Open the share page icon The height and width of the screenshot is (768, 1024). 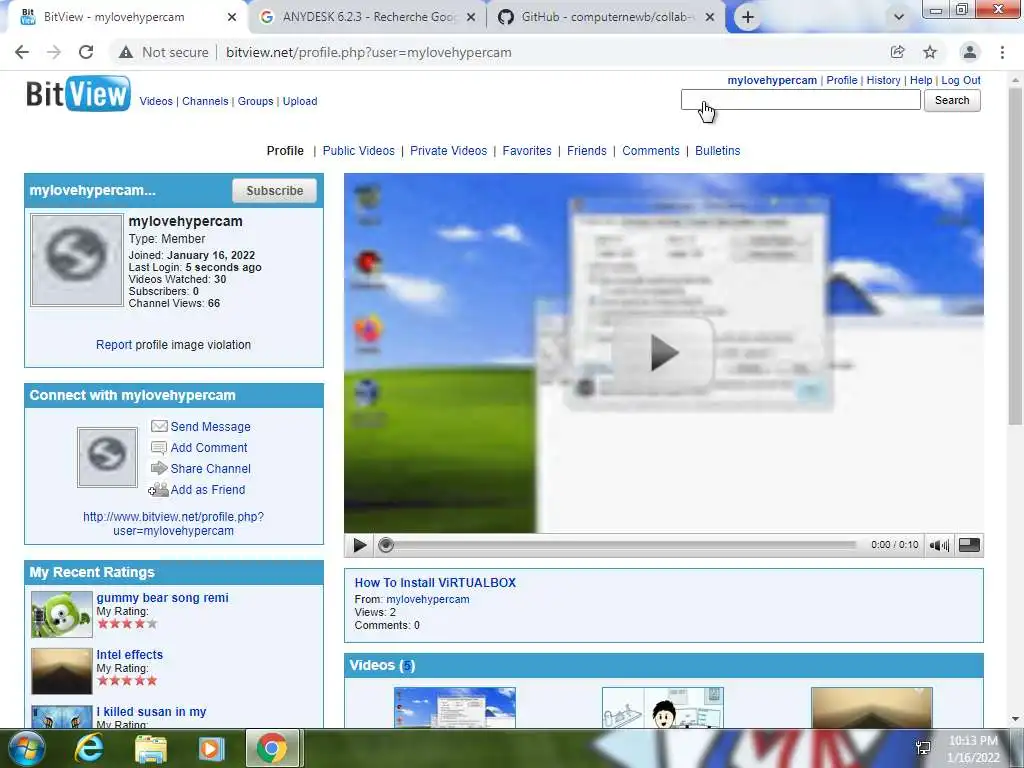pos(897,52)
